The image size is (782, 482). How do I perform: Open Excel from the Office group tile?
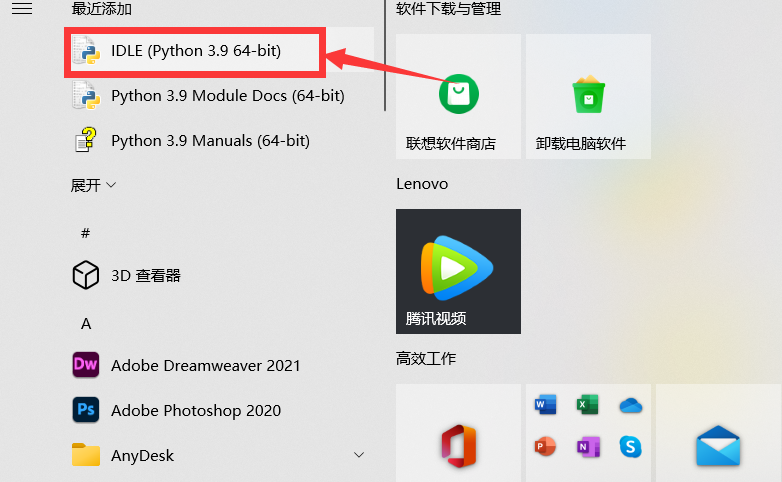[587, 405]
